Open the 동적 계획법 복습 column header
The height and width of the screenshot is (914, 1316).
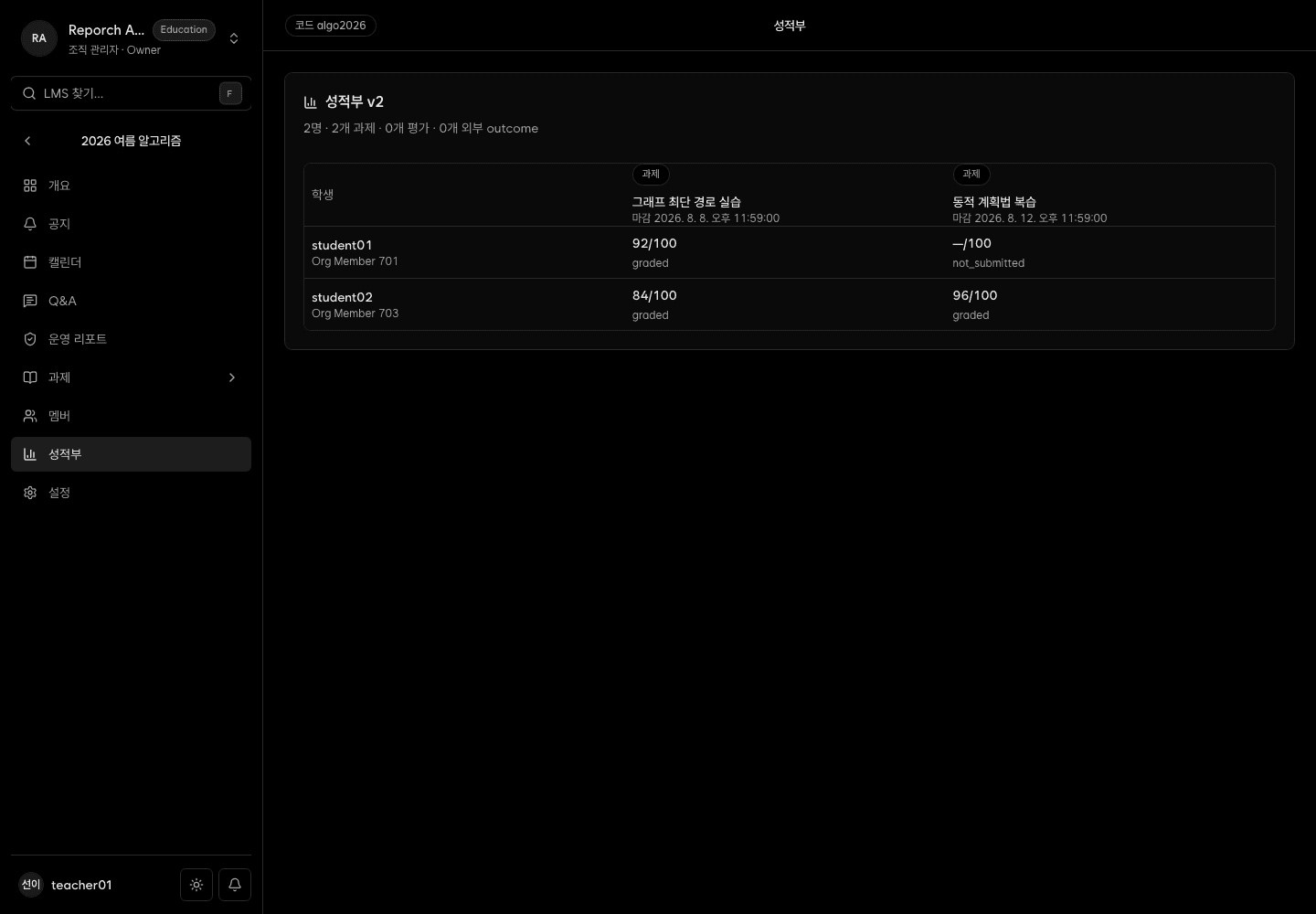(994, 202)
